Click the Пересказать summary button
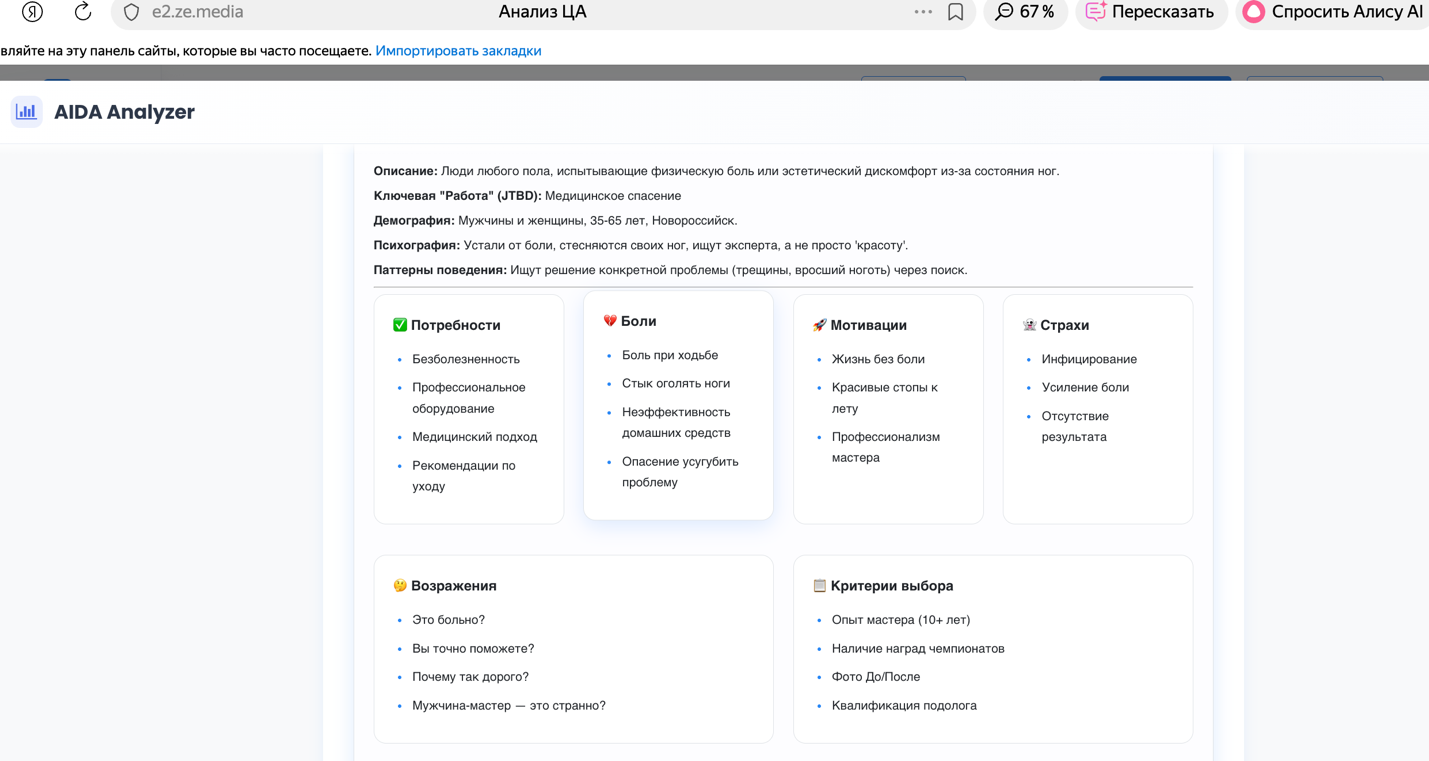 coord(1150,12)
